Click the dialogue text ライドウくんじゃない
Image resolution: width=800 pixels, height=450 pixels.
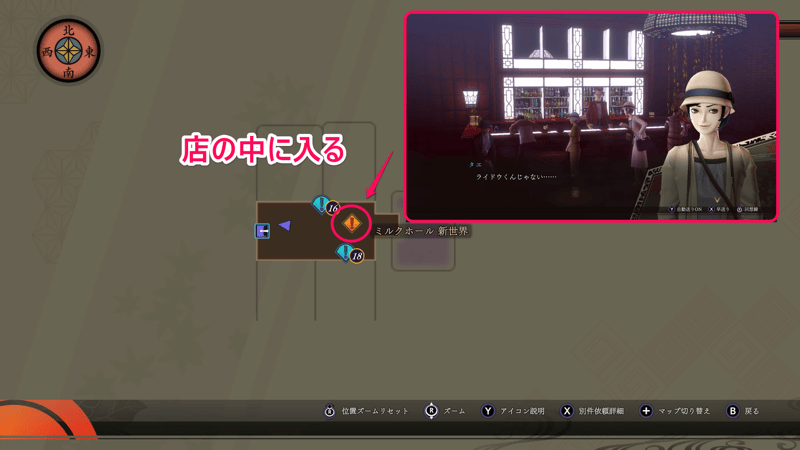516,177
